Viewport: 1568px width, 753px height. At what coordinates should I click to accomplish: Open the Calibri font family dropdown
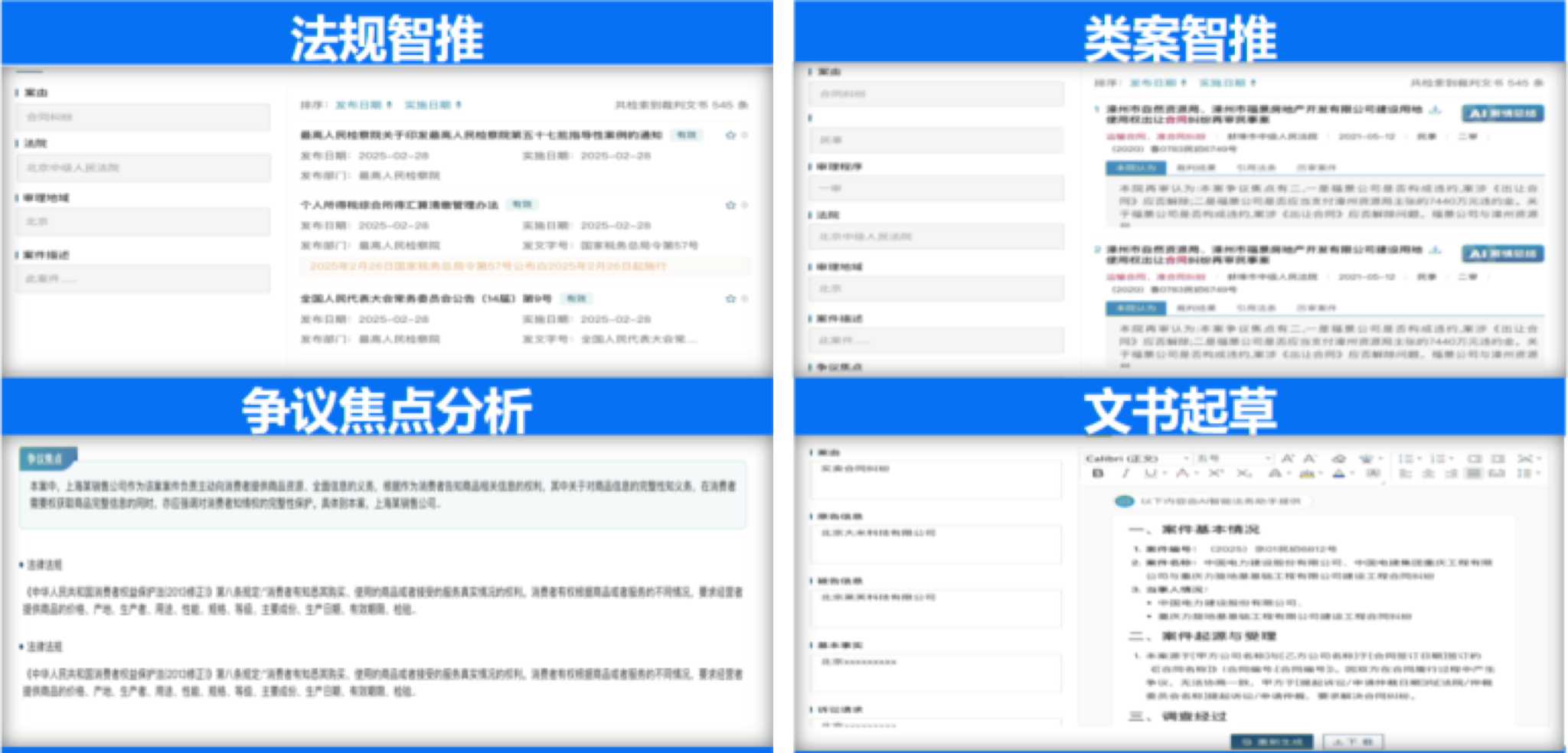1139,458
